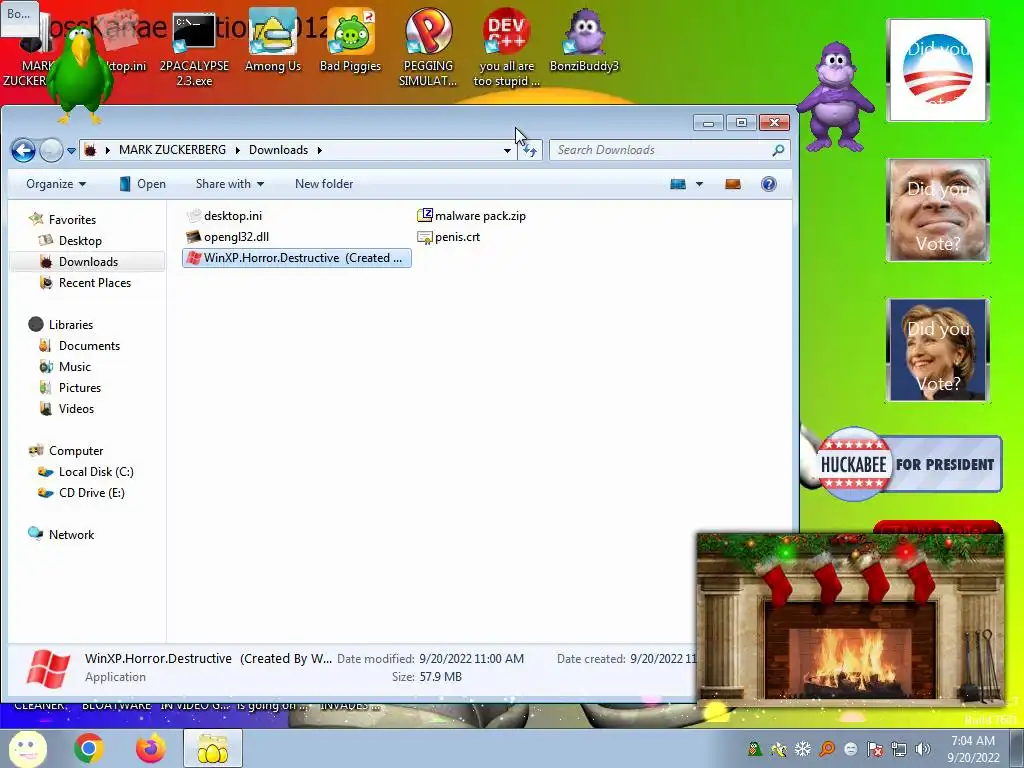Select the desktop.ini file

[x=225, y=216]
